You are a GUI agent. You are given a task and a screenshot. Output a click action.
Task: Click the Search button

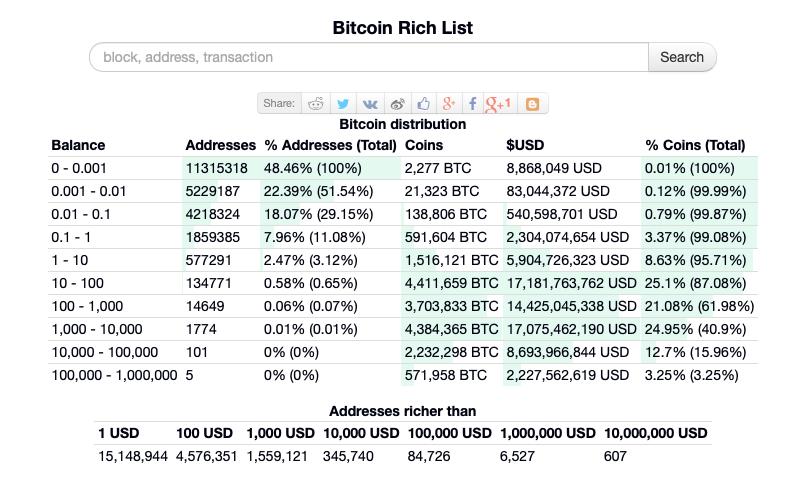[x=681, y=57]
